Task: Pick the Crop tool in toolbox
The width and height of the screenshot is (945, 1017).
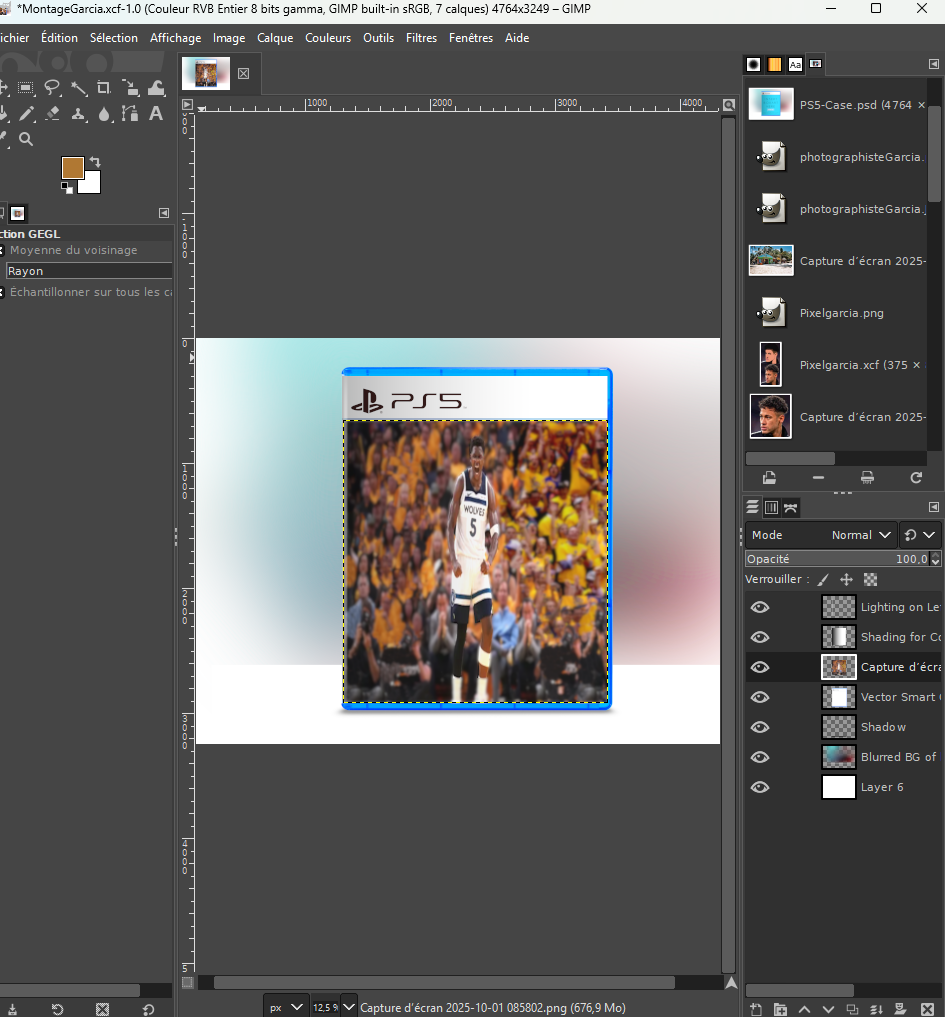Action: coord(104,88)
